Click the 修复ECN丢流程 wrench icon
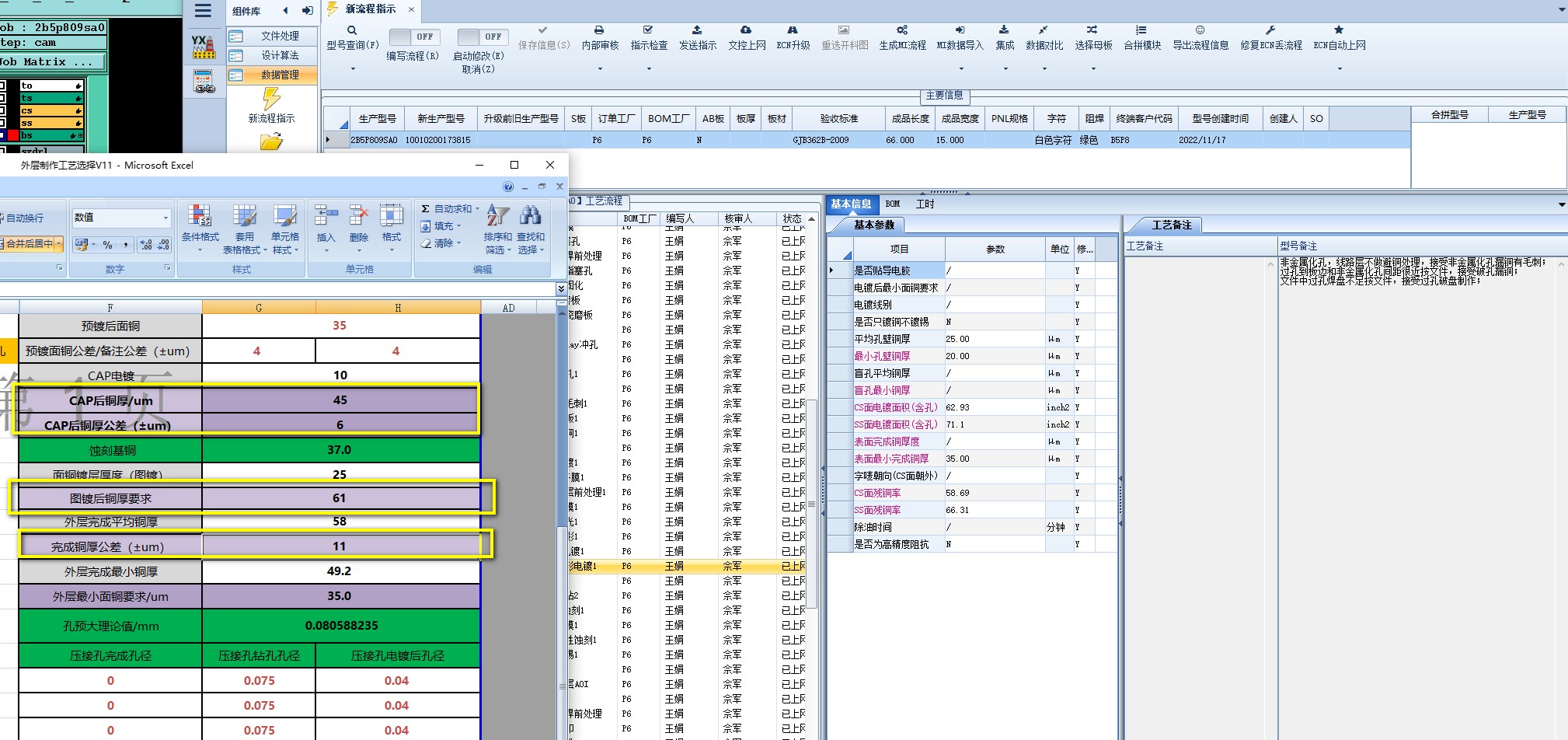Screen dimensions: 1568x740 click(x=1270, y=30)
